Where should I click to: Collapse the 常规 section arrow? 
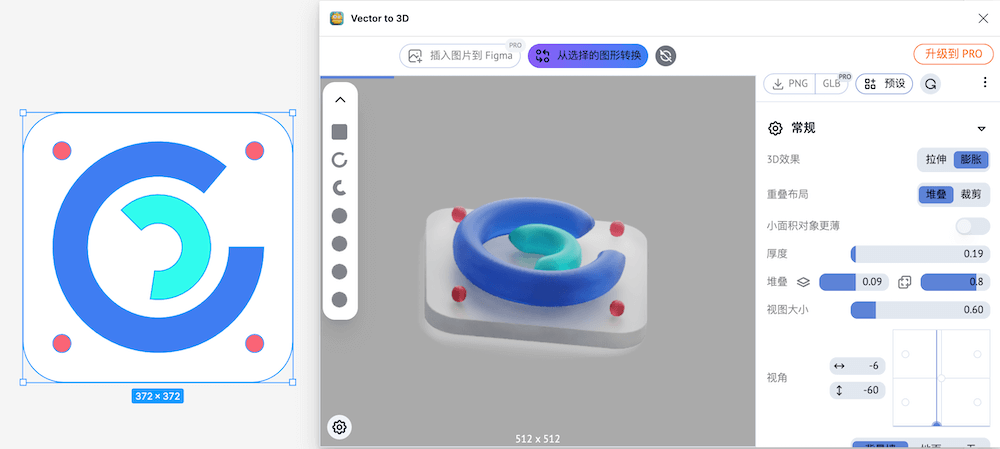click(x=982, y=129)
